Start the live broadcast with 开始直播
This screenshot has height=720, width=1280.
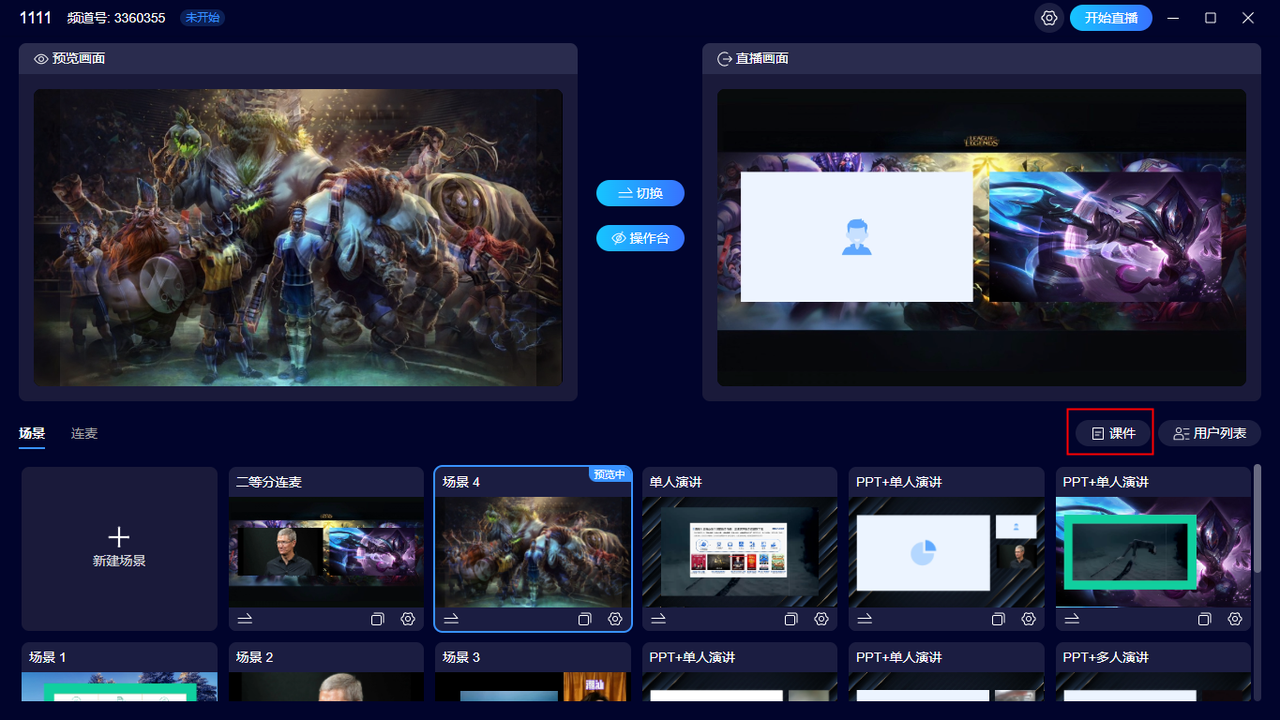click(1111, 18)
